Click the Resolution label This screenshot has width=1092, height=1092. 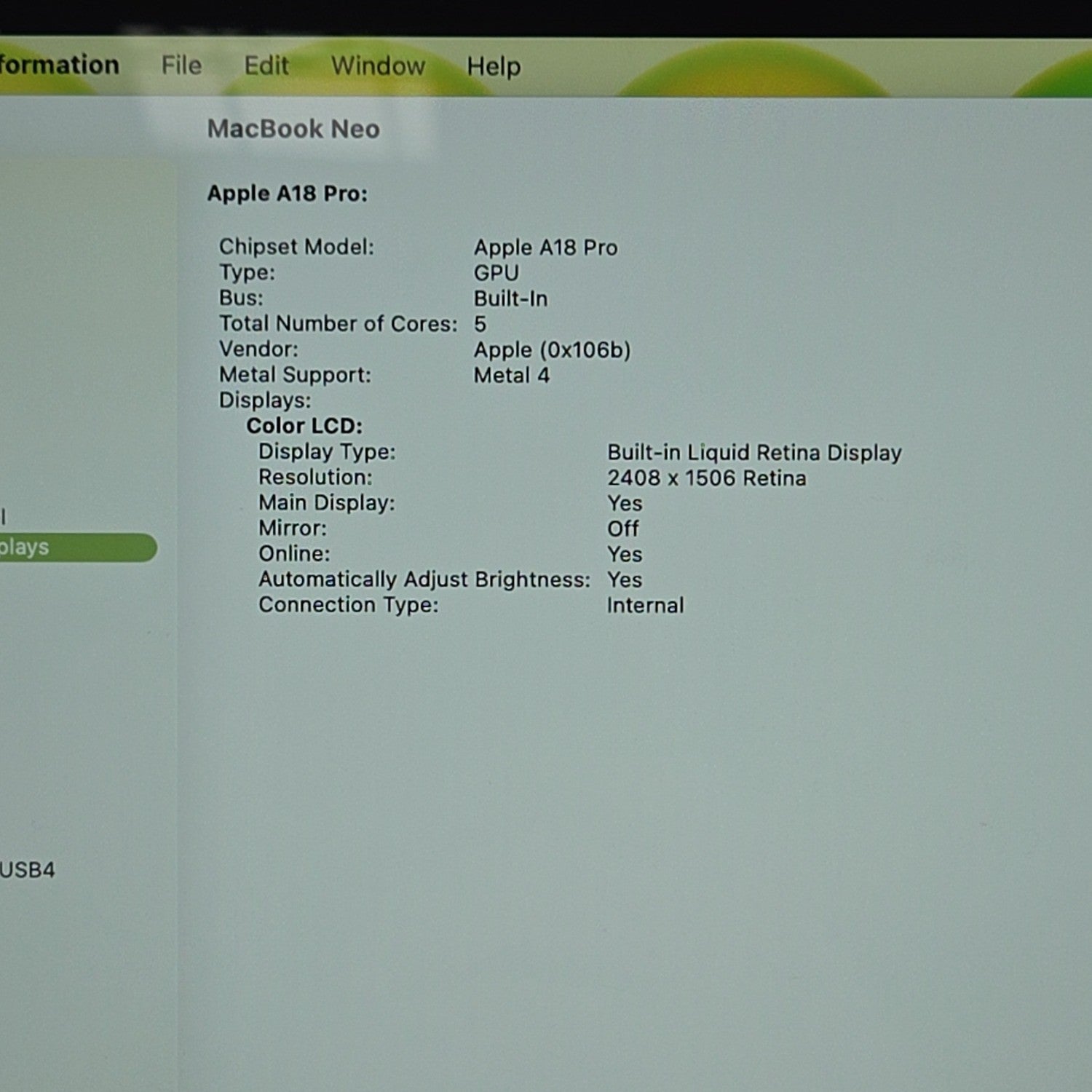pyautogui.click(x=315, y=477)
